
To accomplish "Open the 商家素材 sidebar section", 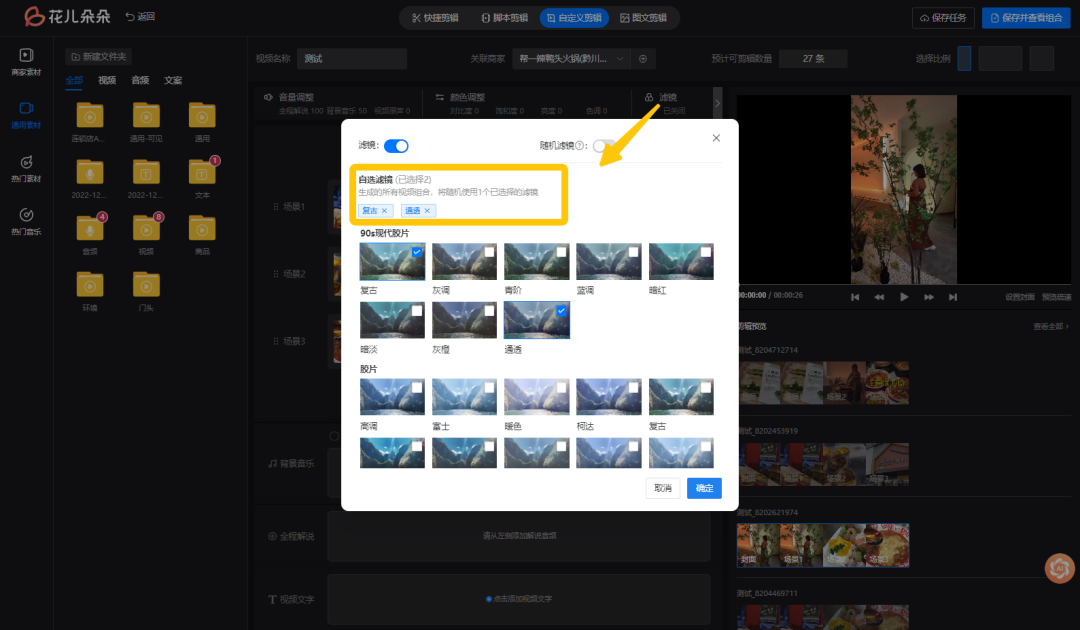I will [x=26, y=62].
